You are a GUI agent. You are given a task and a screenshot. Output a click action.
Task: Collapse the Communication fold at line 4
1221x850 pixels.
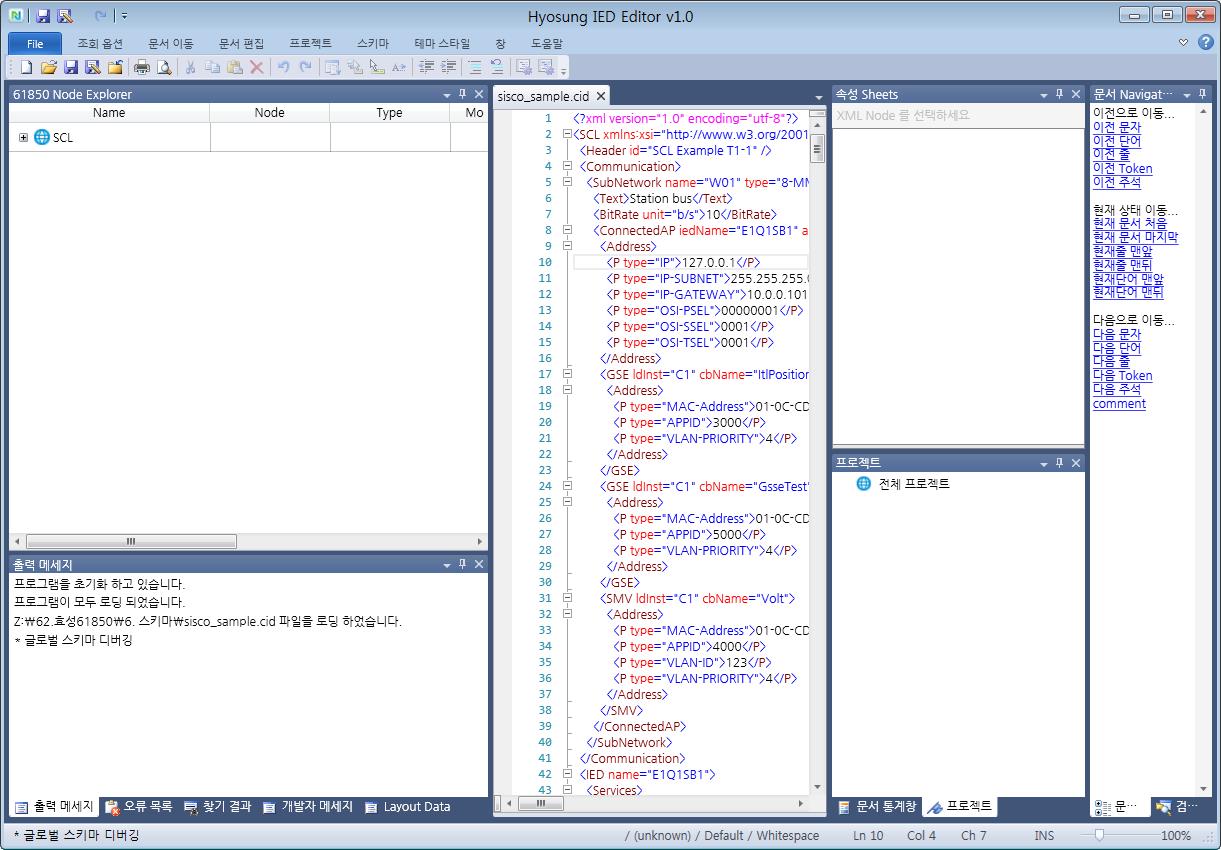coord(567,166)
